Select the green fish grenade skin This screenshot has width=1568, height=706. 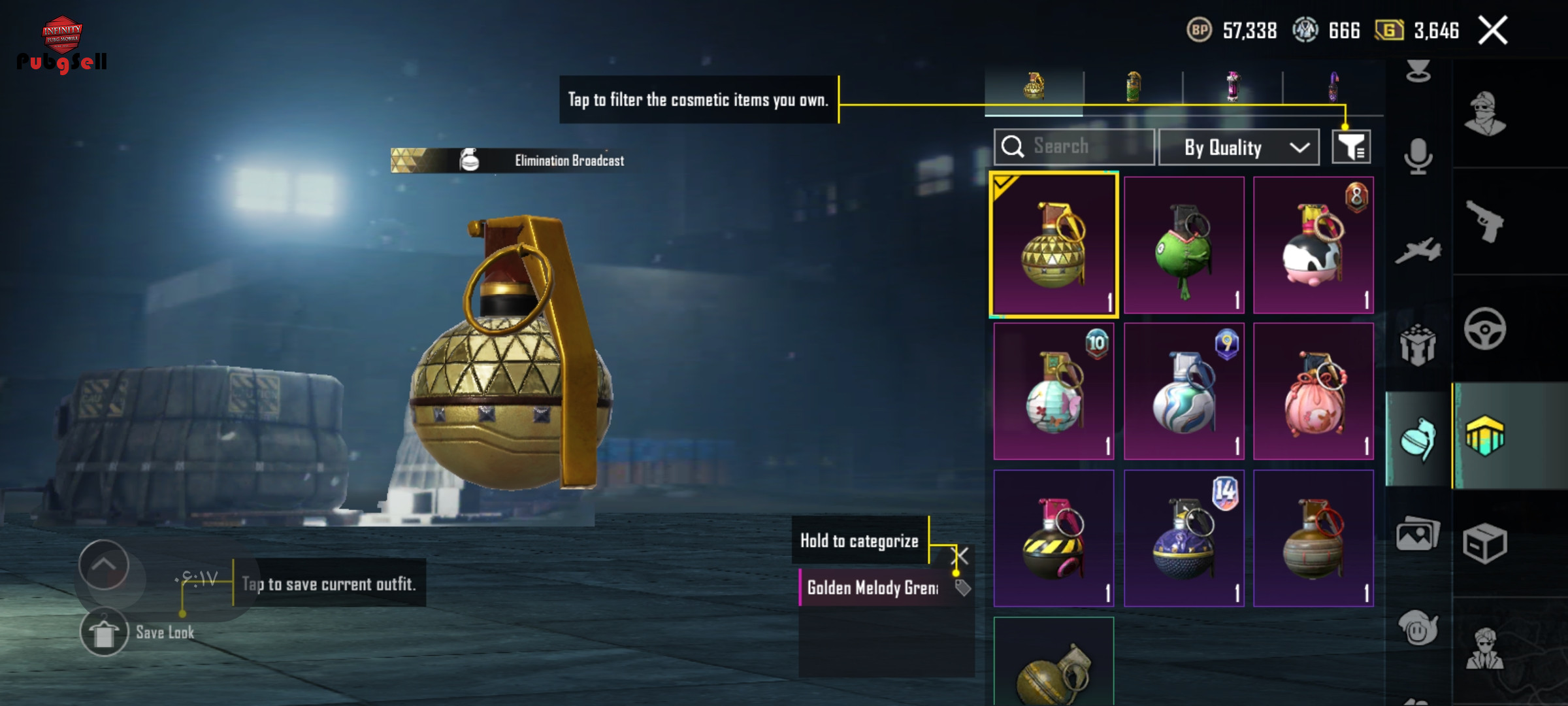(1184, 245)
